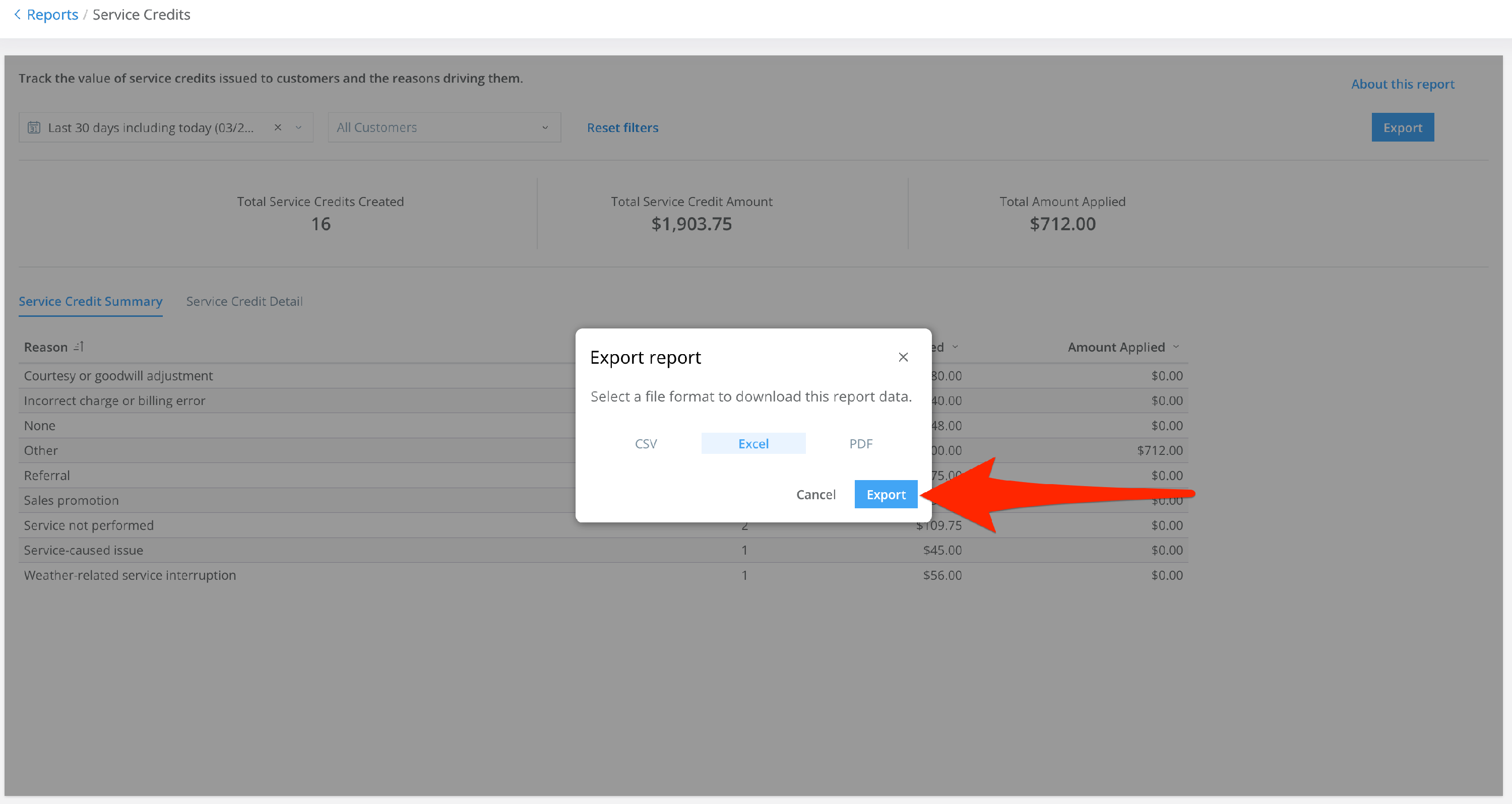
Task: Clear the date range filter X
Action: [x=278, y=127]
